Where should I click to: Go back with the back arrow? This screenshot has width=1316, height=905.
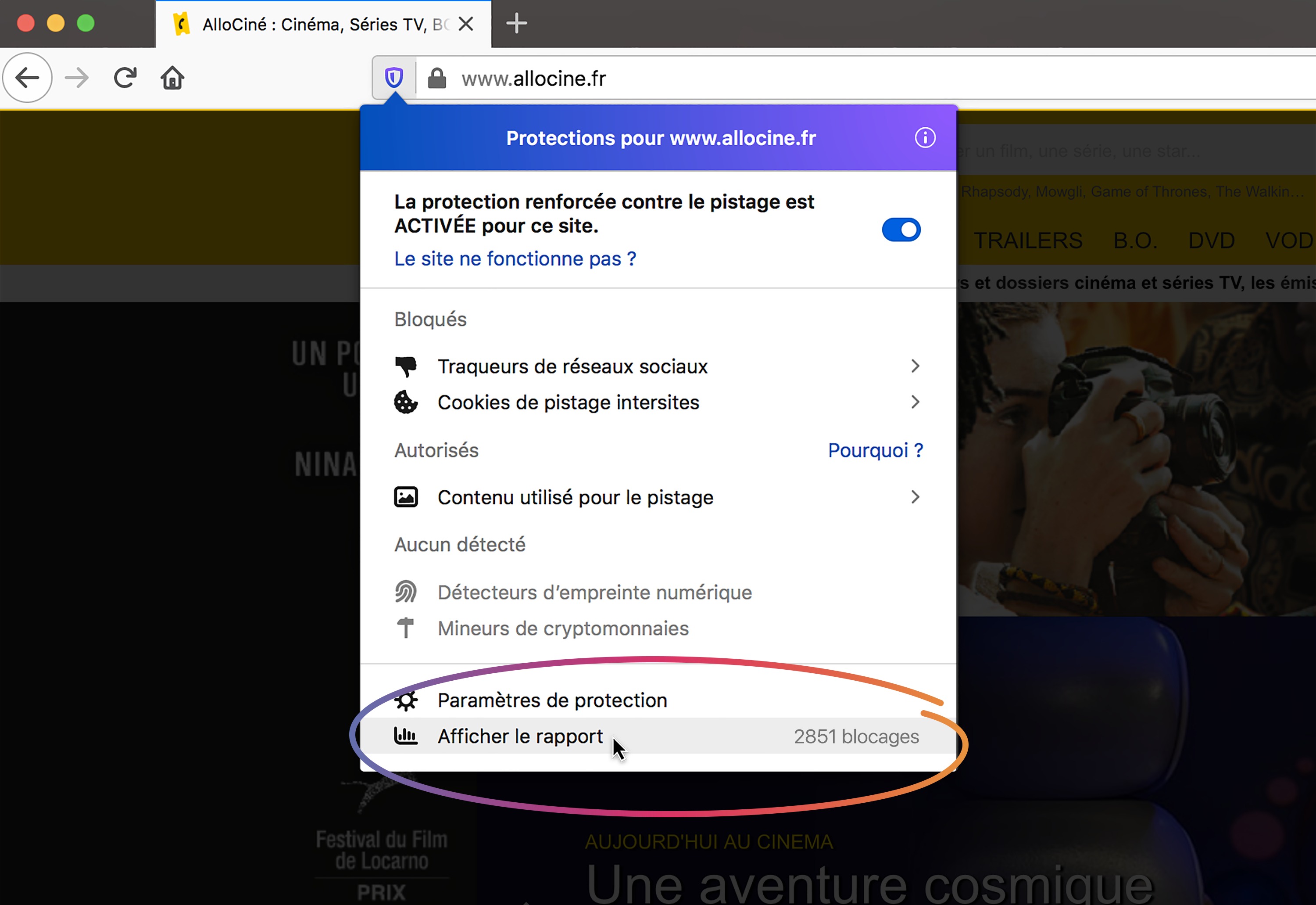[x=27, y=78]
